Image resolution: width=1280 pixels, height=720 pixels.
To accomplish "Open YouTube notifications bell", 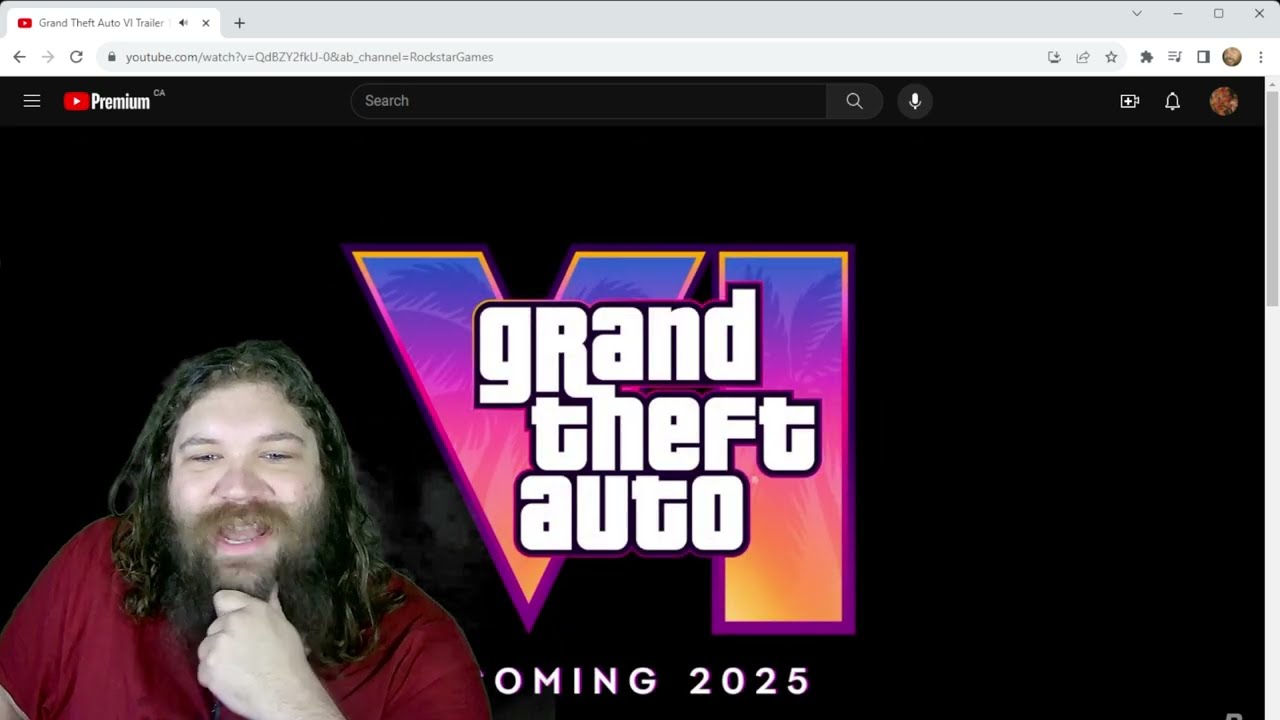I will pos(1172,101).
